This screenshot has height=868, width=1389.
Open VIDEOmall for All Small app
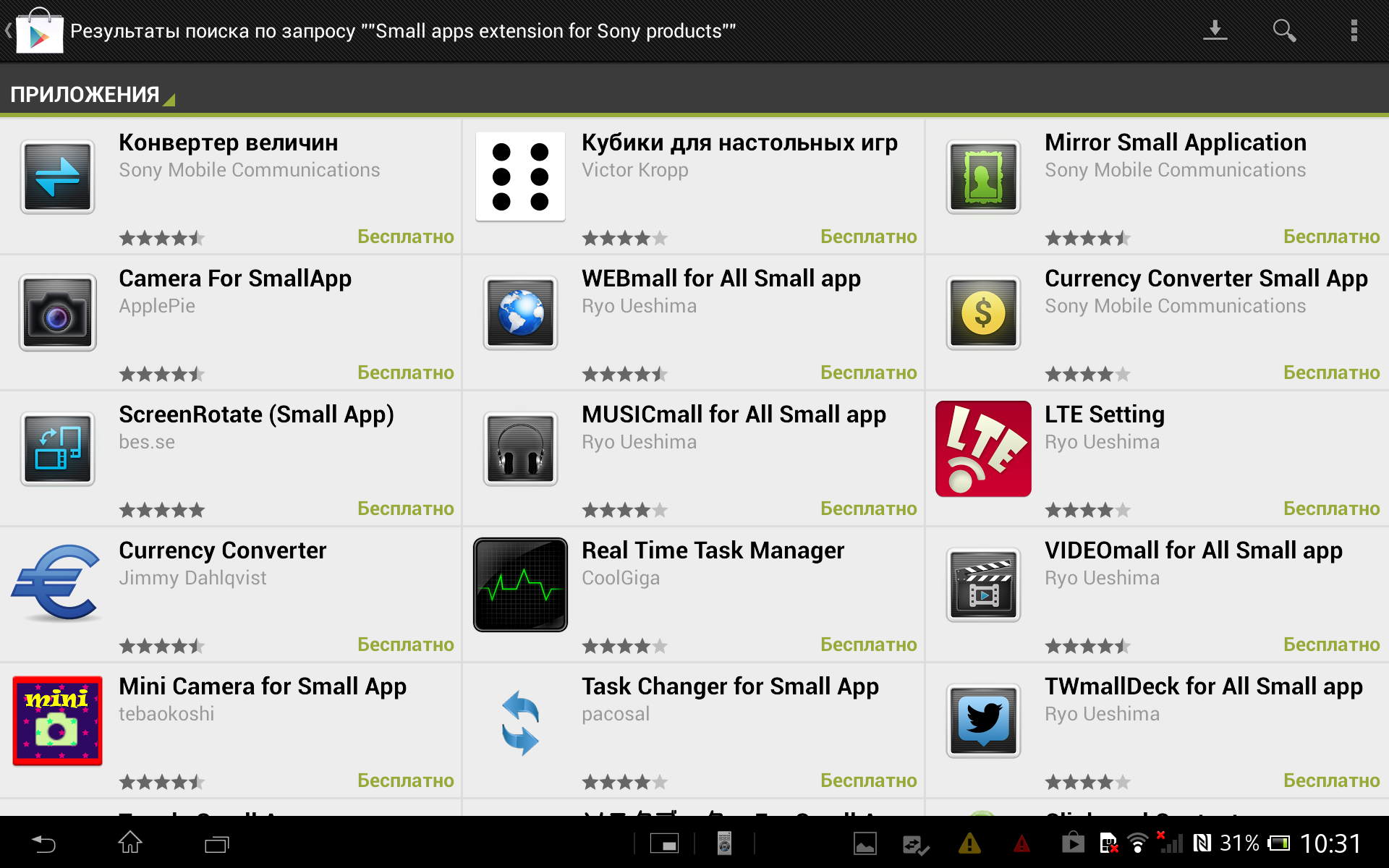tap(1193, 550)
